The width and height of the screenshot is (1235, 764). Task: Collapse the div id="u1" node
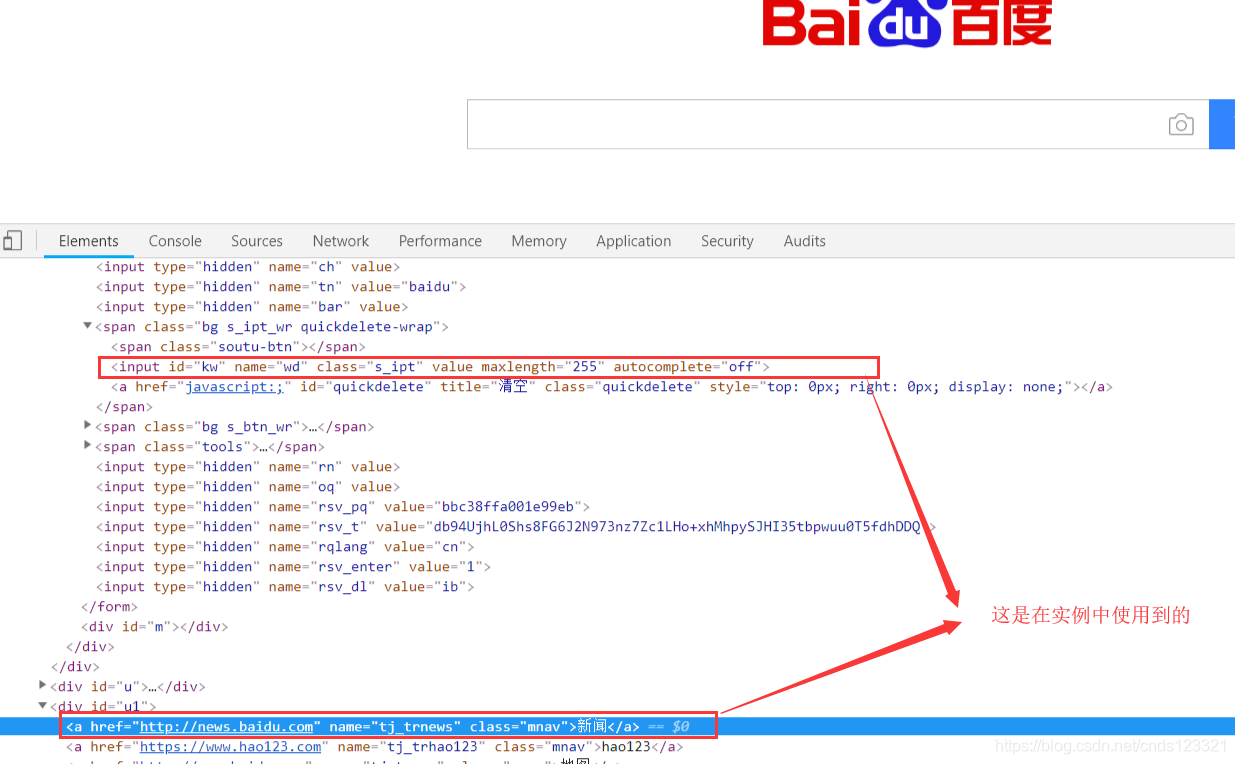point(42,706)
